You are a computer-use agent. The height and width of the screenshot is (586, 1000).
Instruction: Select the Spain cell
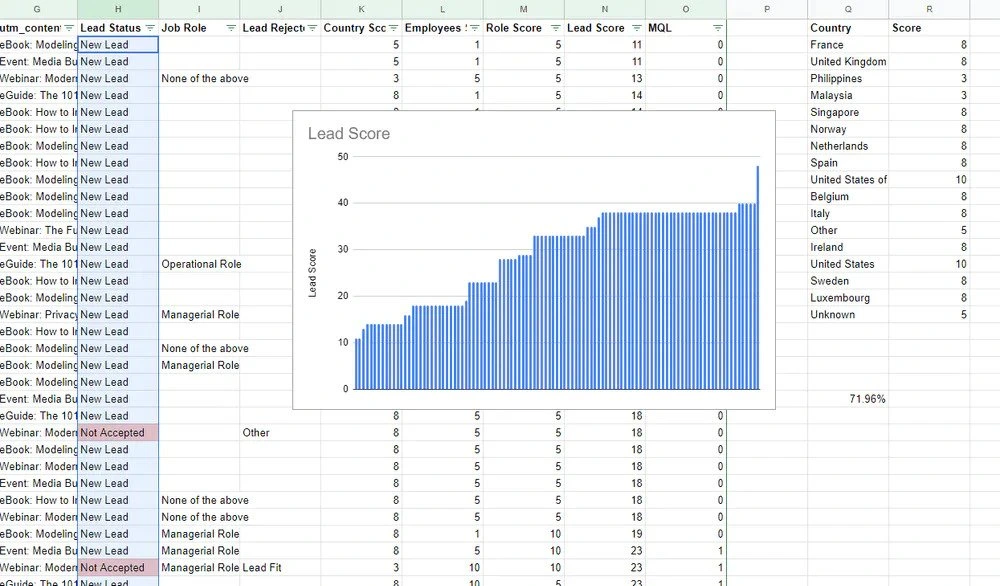pyautogui.click(x=848, y=163)
